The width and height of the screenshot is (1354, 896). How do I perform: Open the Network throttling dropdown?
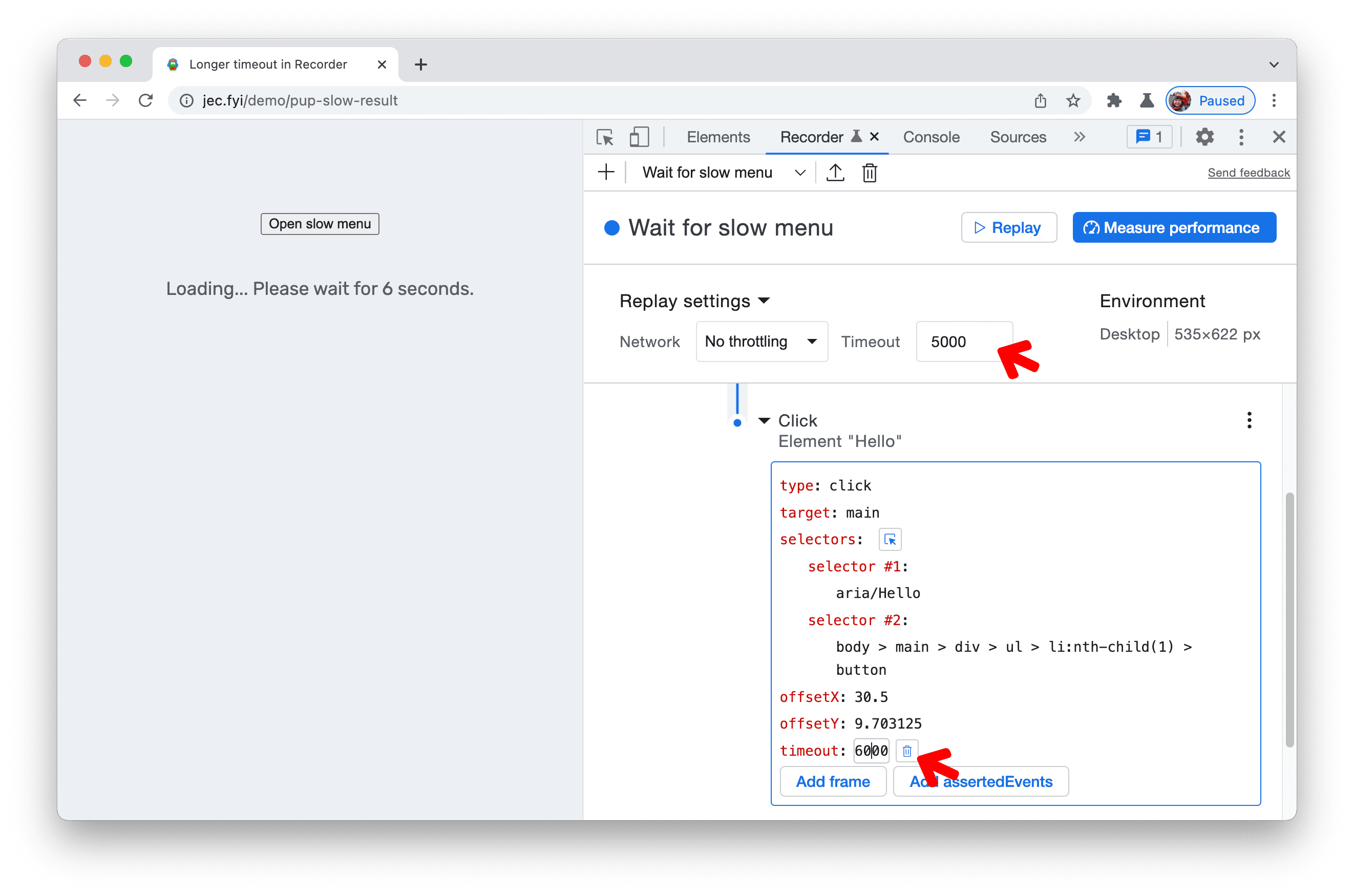point(759,342)
